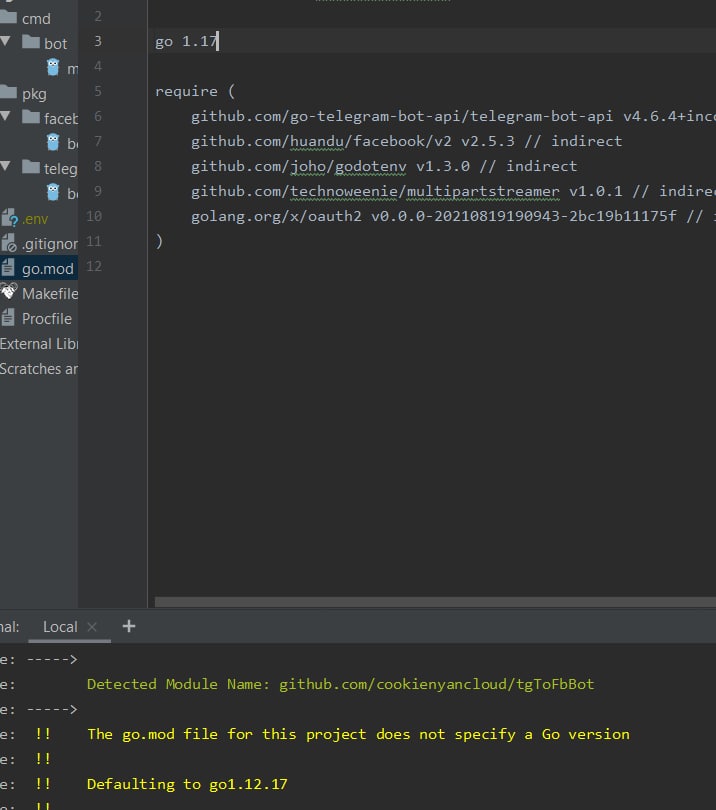Click the 'require (' line
Screen dimensions: 716x810
(195, 91)
